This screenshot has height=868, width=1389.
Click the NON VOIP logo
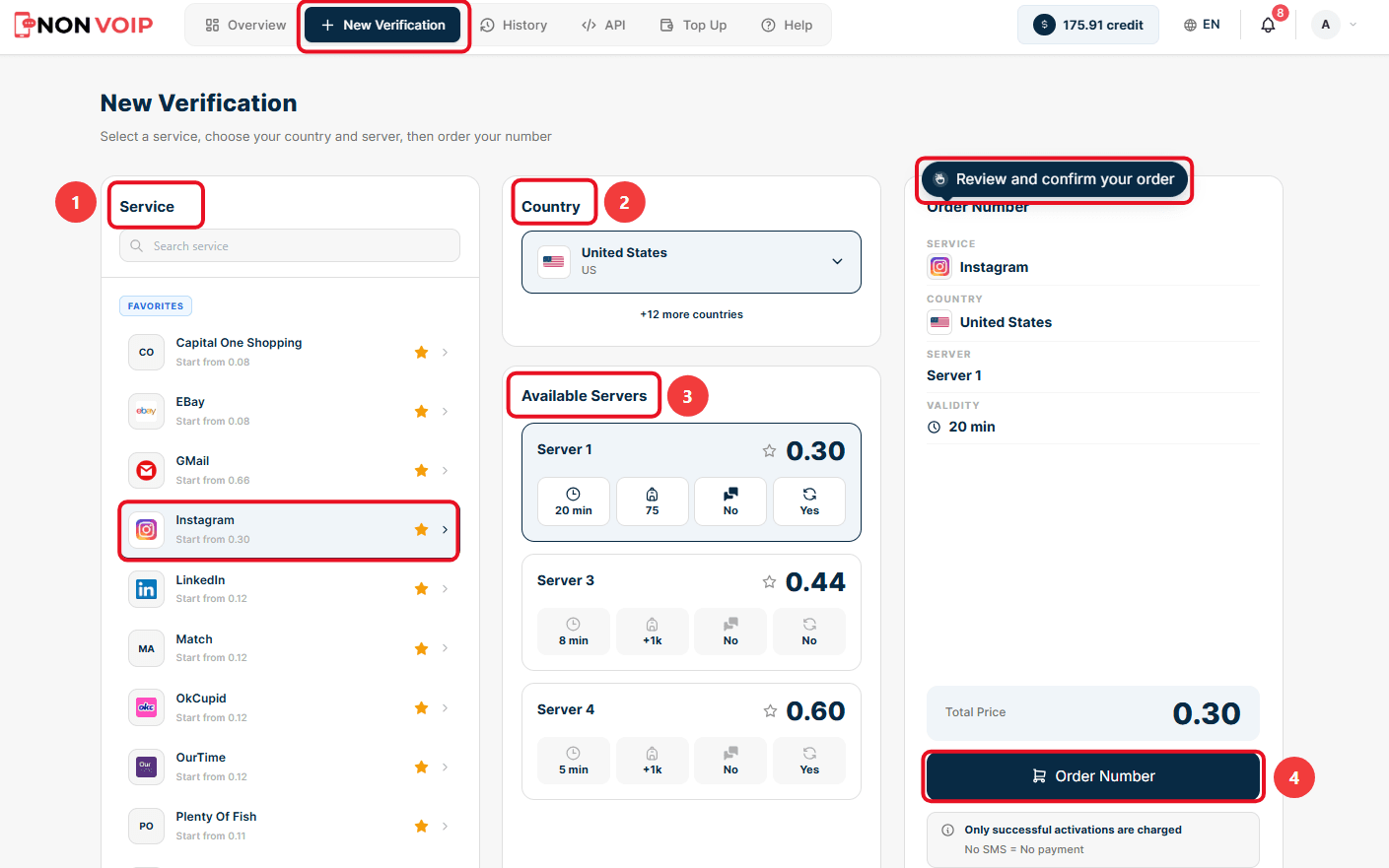tap(84, 25)
